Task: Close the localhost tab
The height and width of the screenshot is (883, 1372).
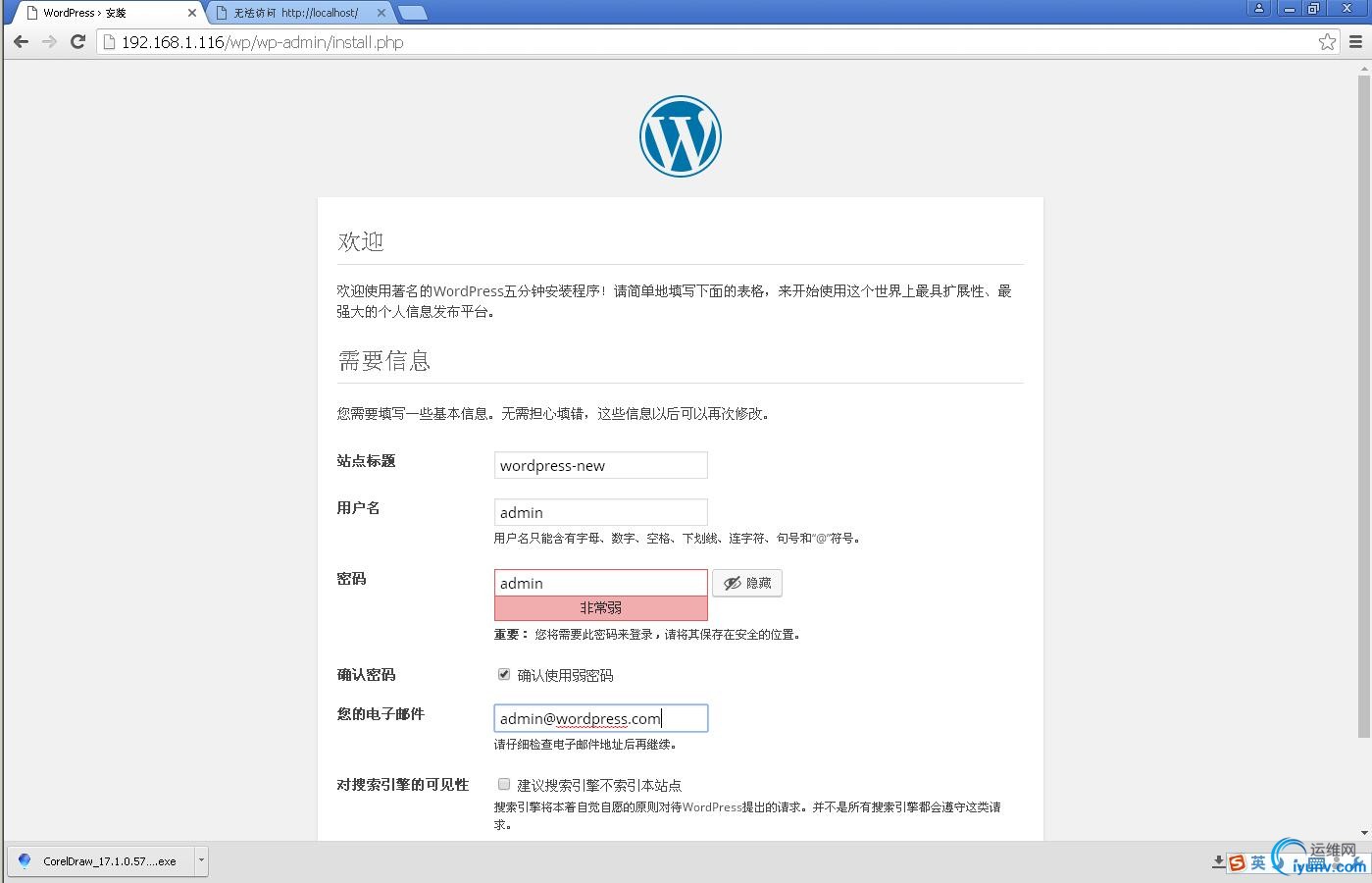Action: (x=381, y=13)
